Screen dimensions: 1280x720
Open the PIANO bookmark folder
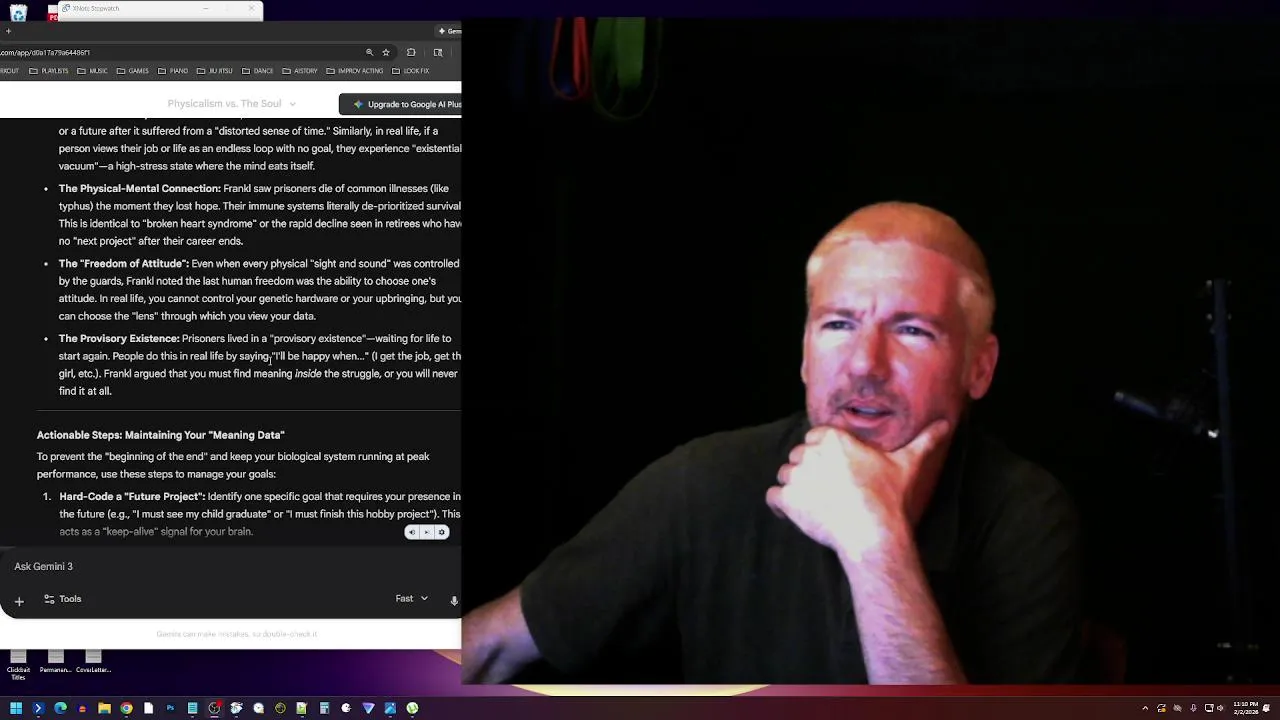point(173,71)
